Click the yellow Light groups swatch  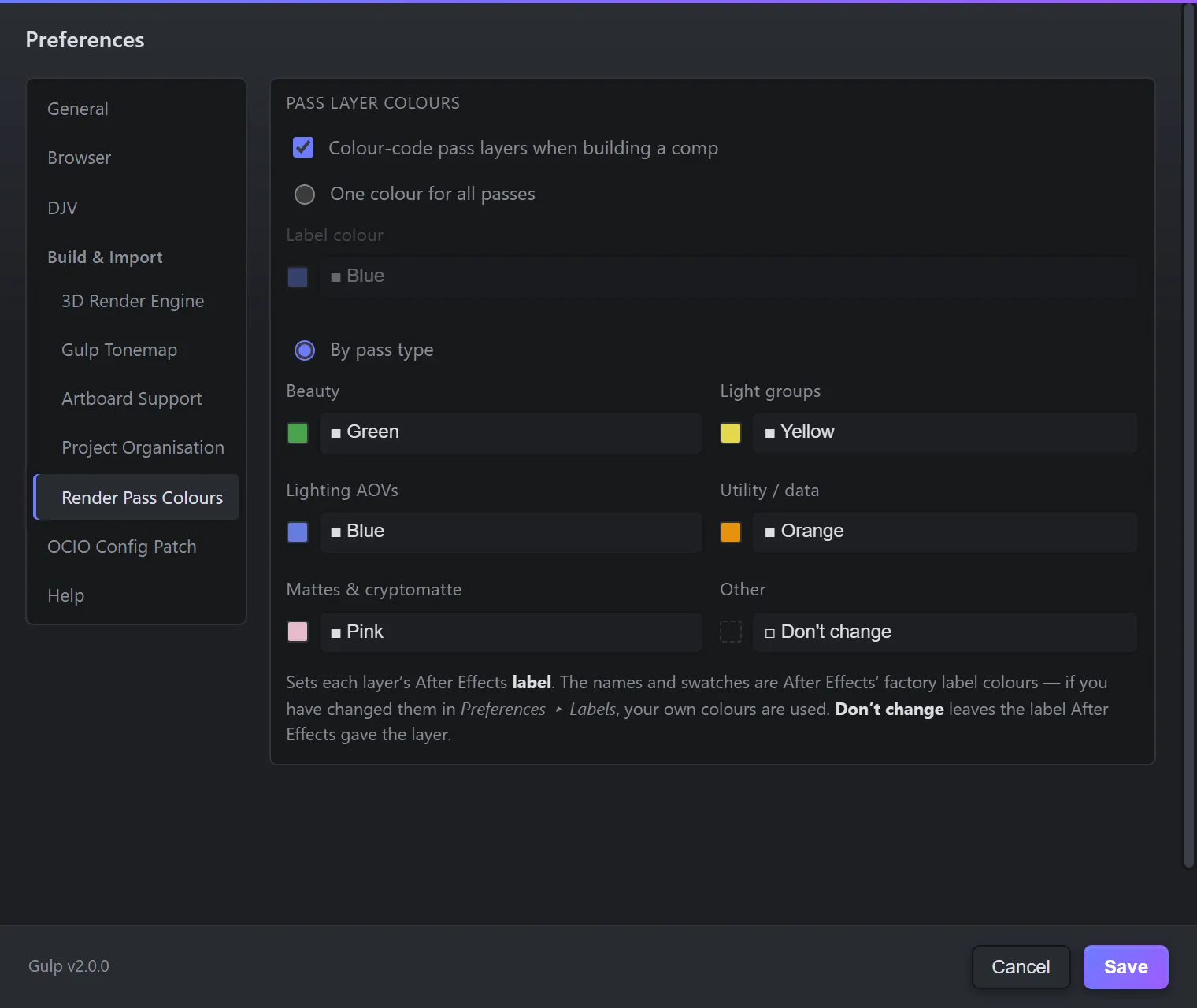(731, 433)
